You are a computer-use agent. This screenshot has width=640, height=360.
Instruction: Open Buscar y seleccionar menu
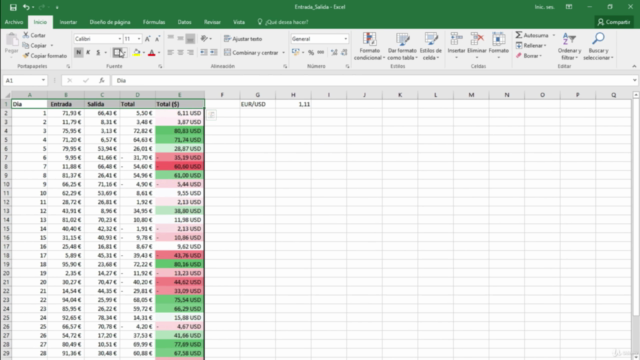(x=598, y=46)
